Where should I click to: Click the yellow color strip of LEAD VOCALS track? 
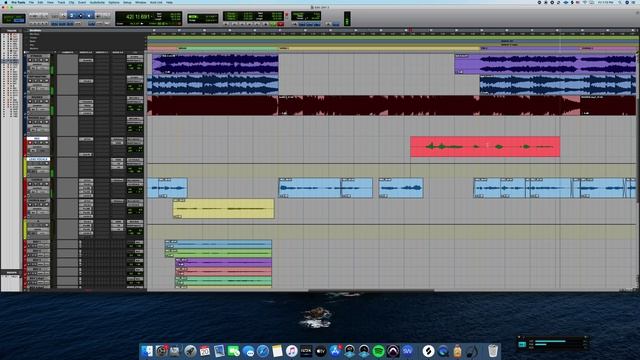click(25, 167)
